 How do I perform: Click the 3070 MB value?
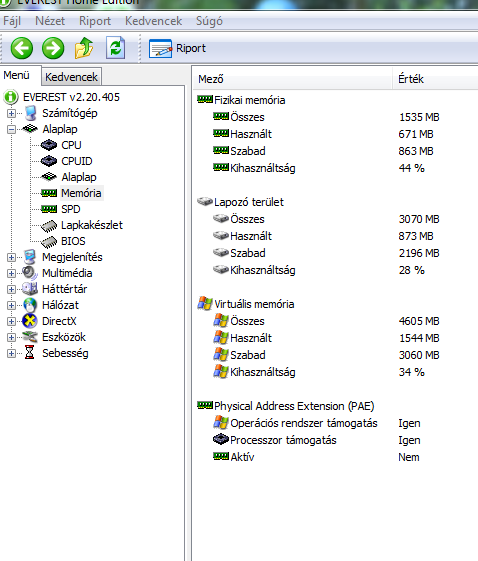point(419,219)
